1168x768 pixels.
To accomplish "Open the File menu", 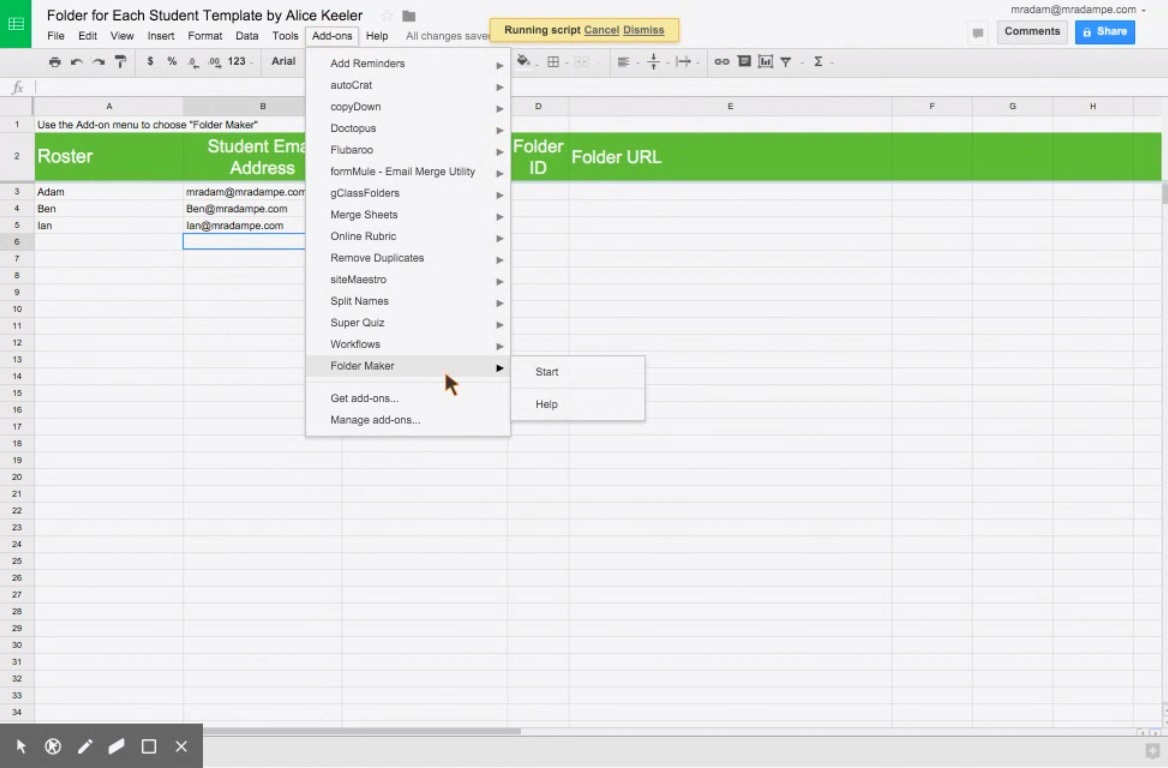I will (x=56, y=36).
